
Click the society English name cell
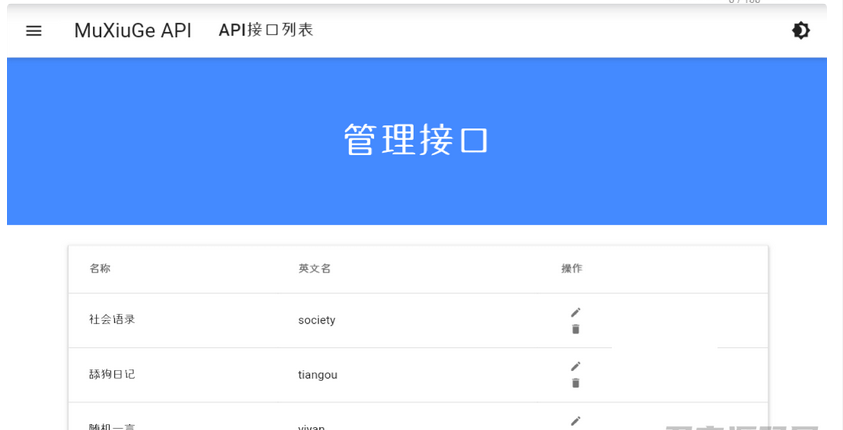pyautogui.click(x=317, y=320)
